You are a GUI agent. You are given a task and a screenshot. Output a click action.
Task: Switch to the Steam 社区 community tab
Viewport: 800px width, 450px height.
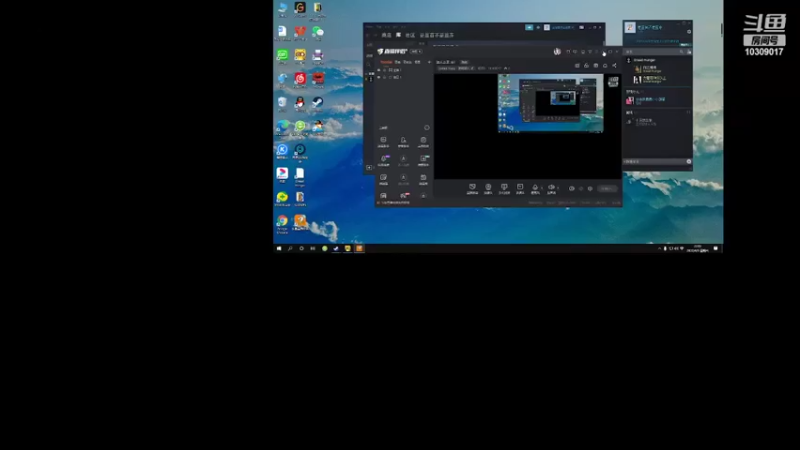tap(410, 35)
